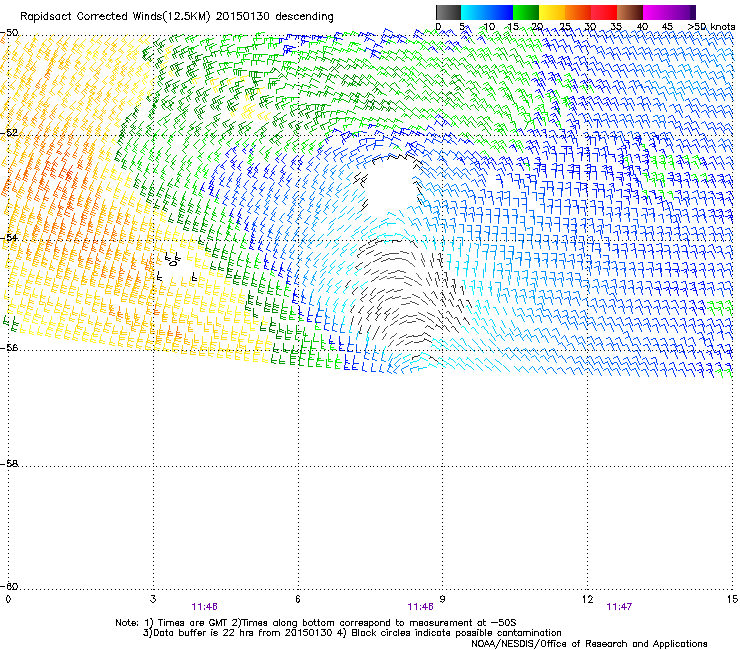Image resolution: width=740 pixels, height=650 pixels.
Task: Click the '>50 knots' legend label
Action: (712, 27)
